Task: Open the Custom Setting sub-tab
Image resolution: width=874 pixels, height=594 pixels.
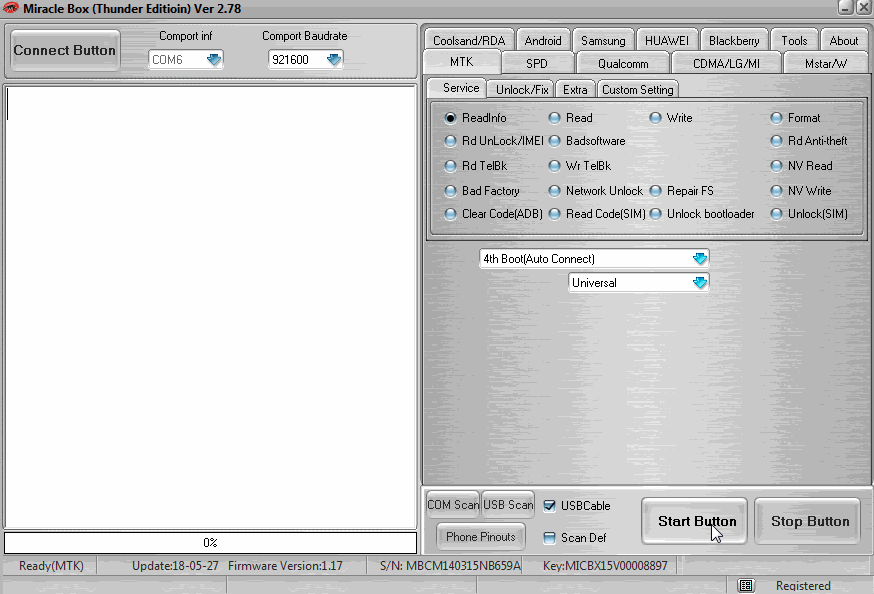Action: coord(638,90)
